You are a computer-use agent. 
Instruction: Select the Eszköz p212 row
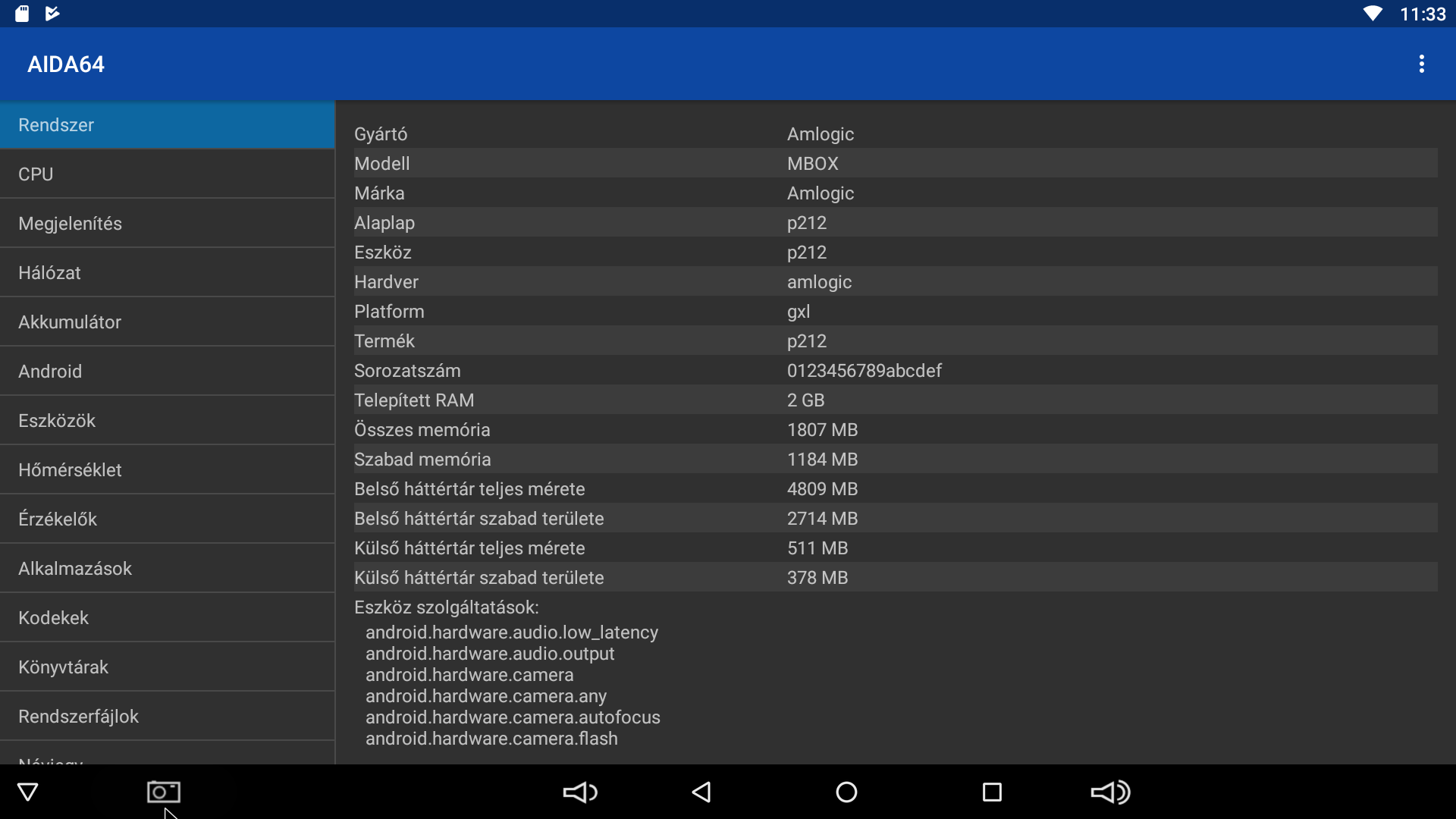(896, 253)
